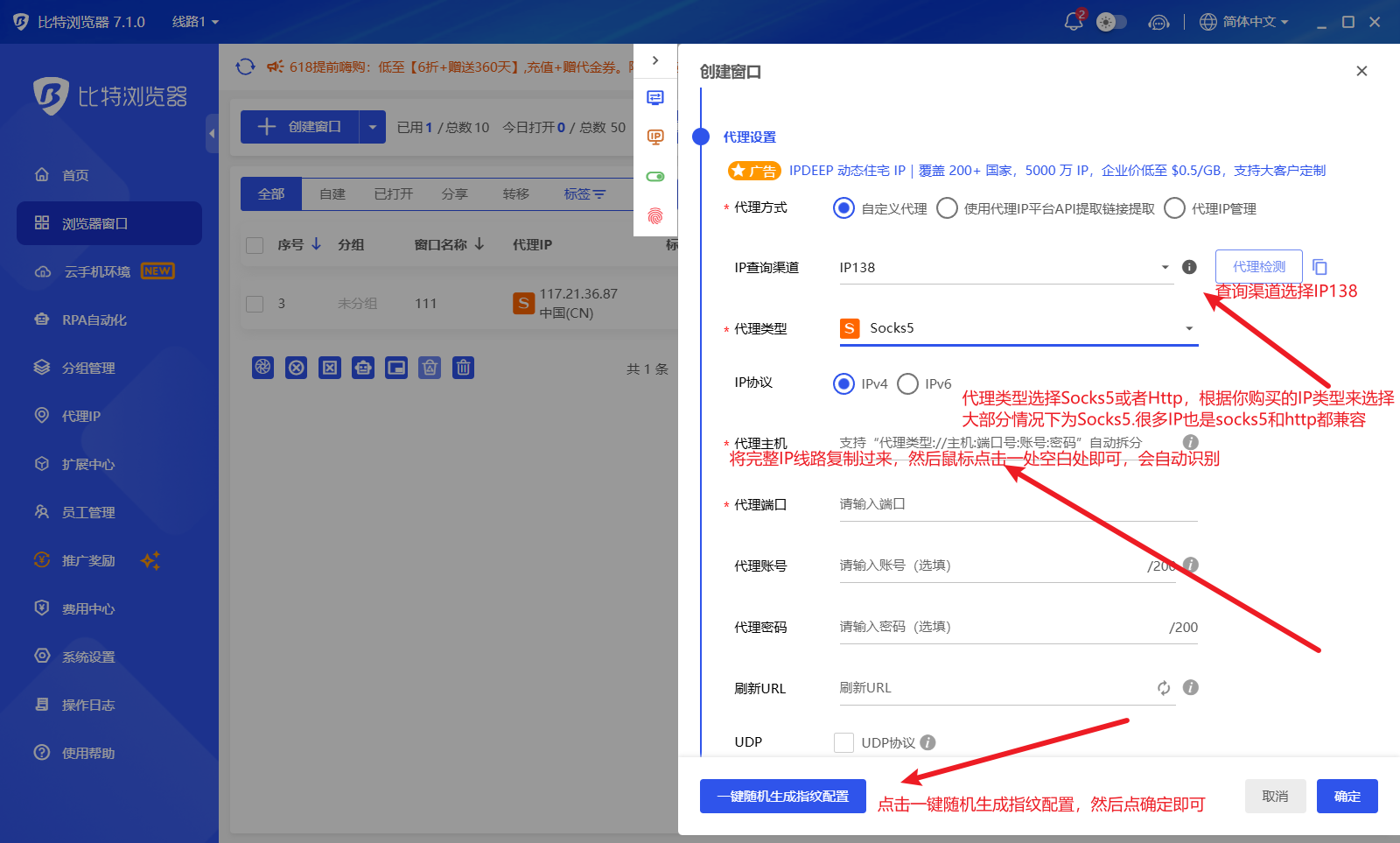Open the 简体中文 language dropdown
The height and width of the screenshot is (843, 1400).
point(1244,22)
